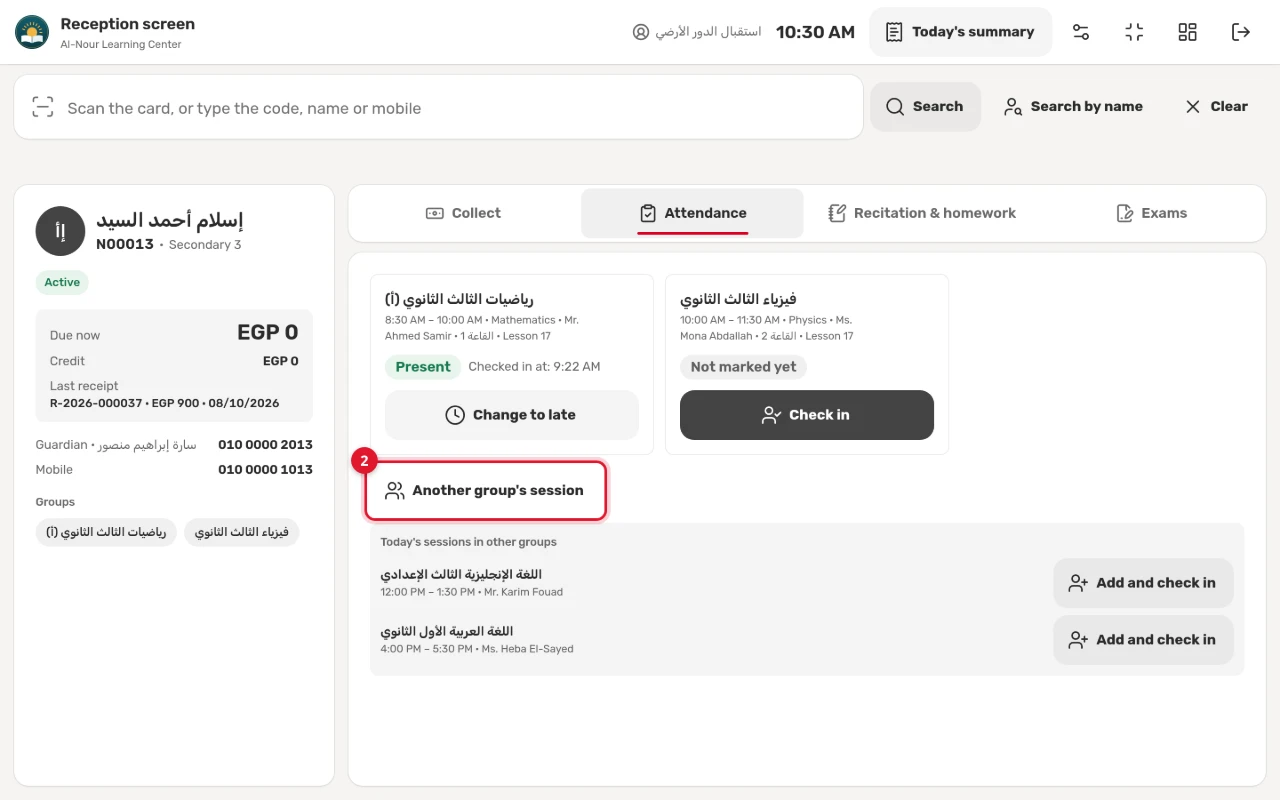The image size is (1280, 800).
Task: Select the Attendance tab
Action: coord(692,213)
